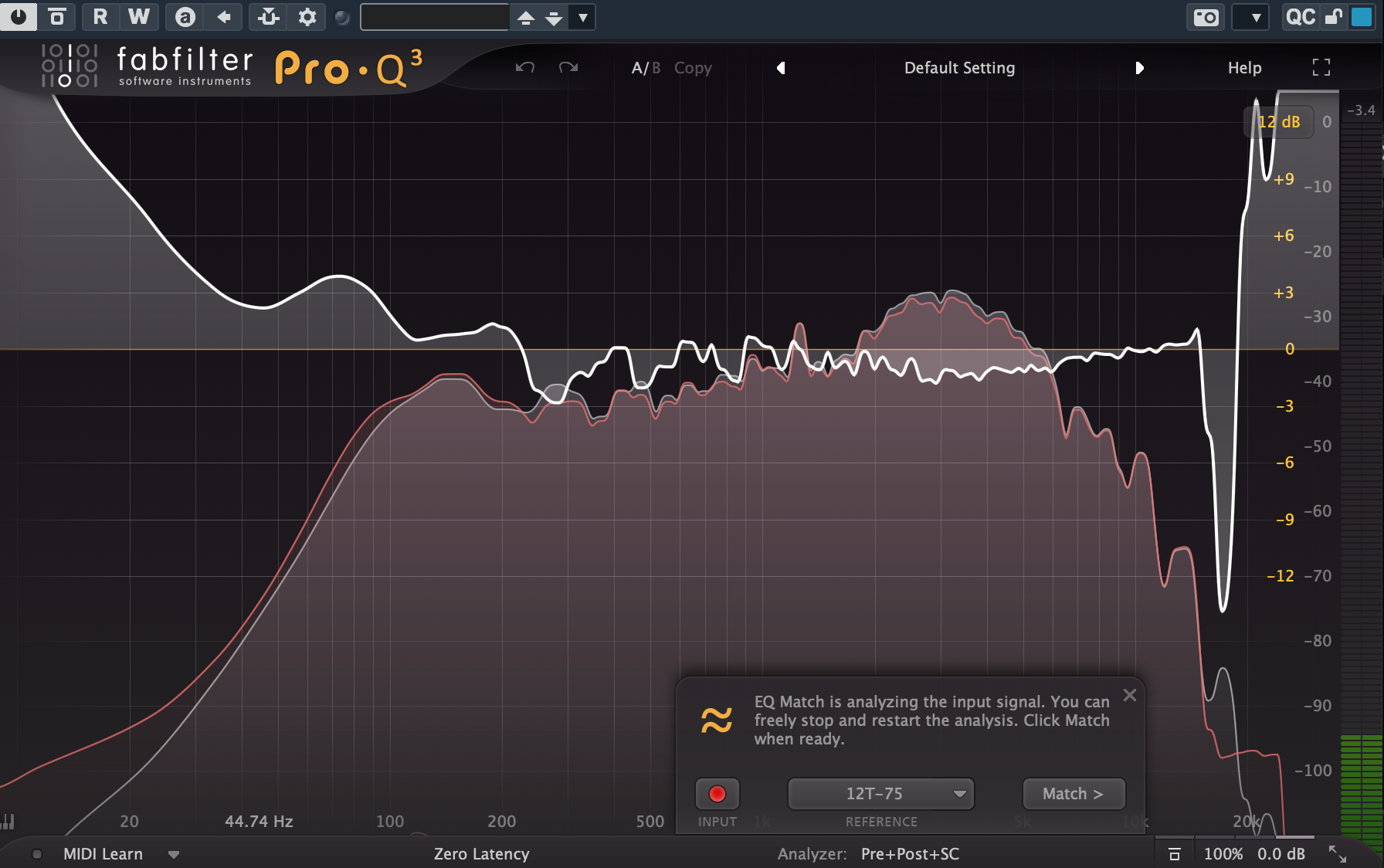
Task: Click the 0 dB label on yellow scale
Action: pyautogui.click(x=1289, y=349)
